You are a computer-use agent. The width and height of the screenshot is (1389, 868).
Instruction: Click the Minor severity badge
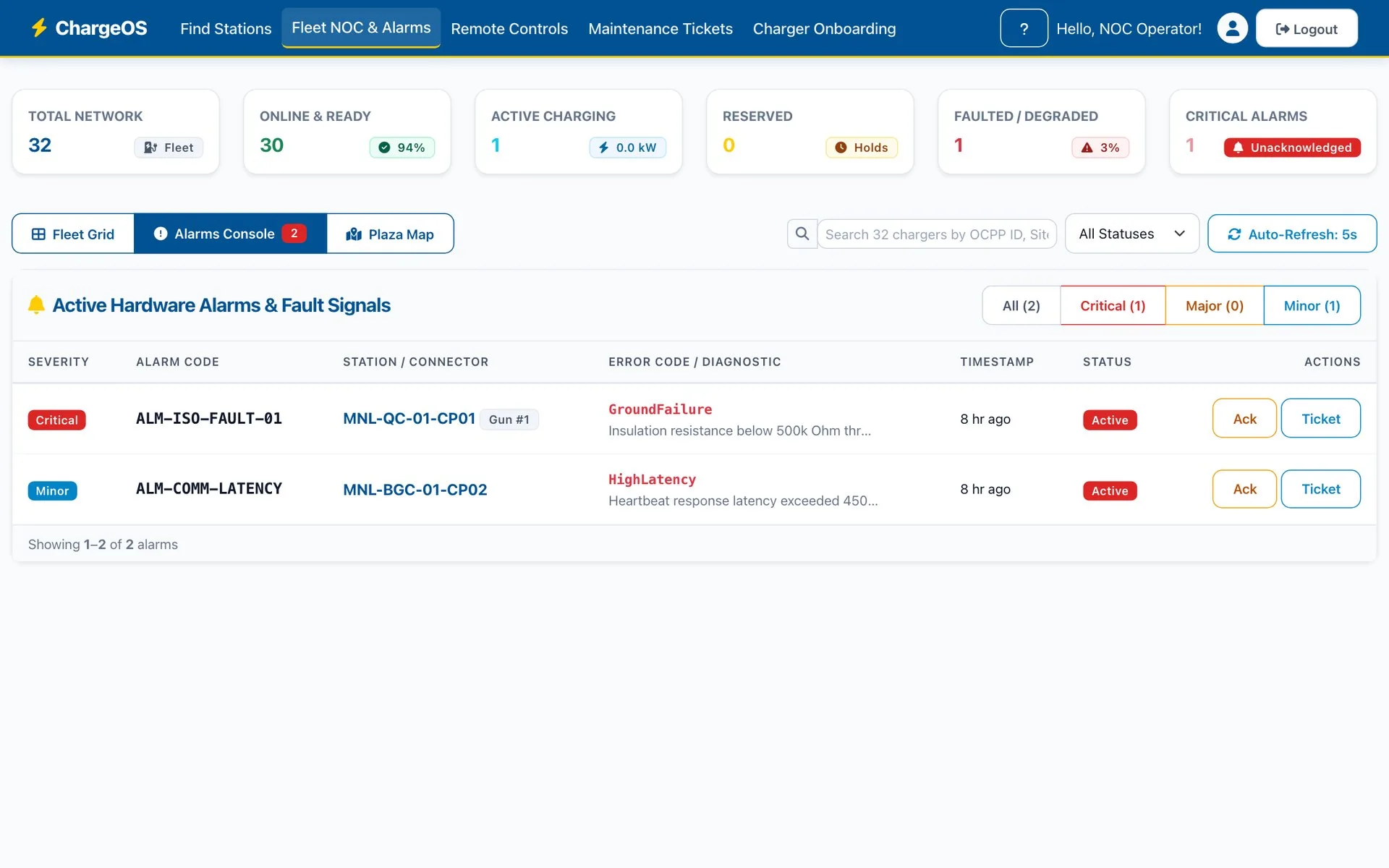52,491
